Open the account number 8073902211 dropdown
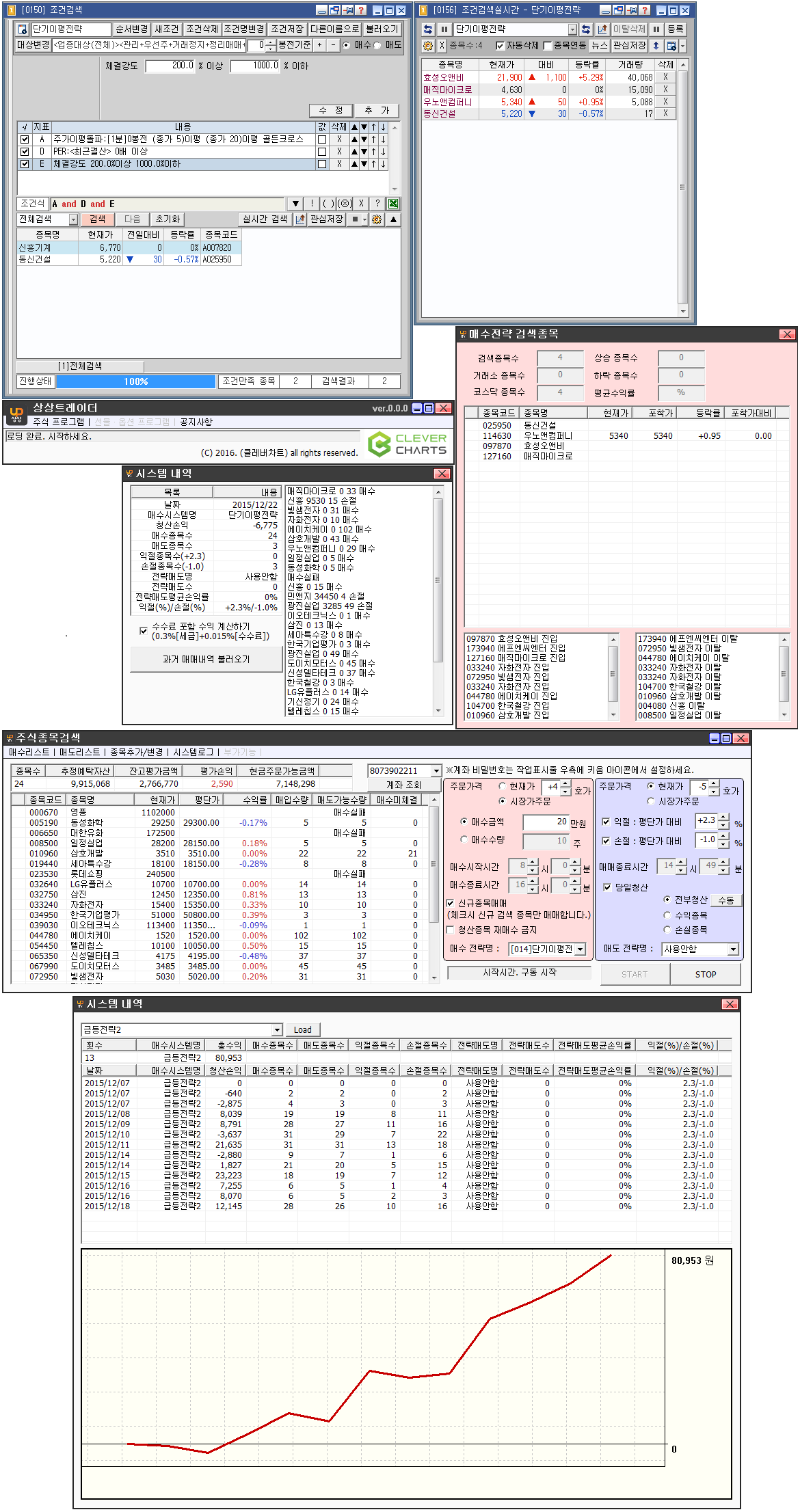800x1512 pixels. click(436, 770)
